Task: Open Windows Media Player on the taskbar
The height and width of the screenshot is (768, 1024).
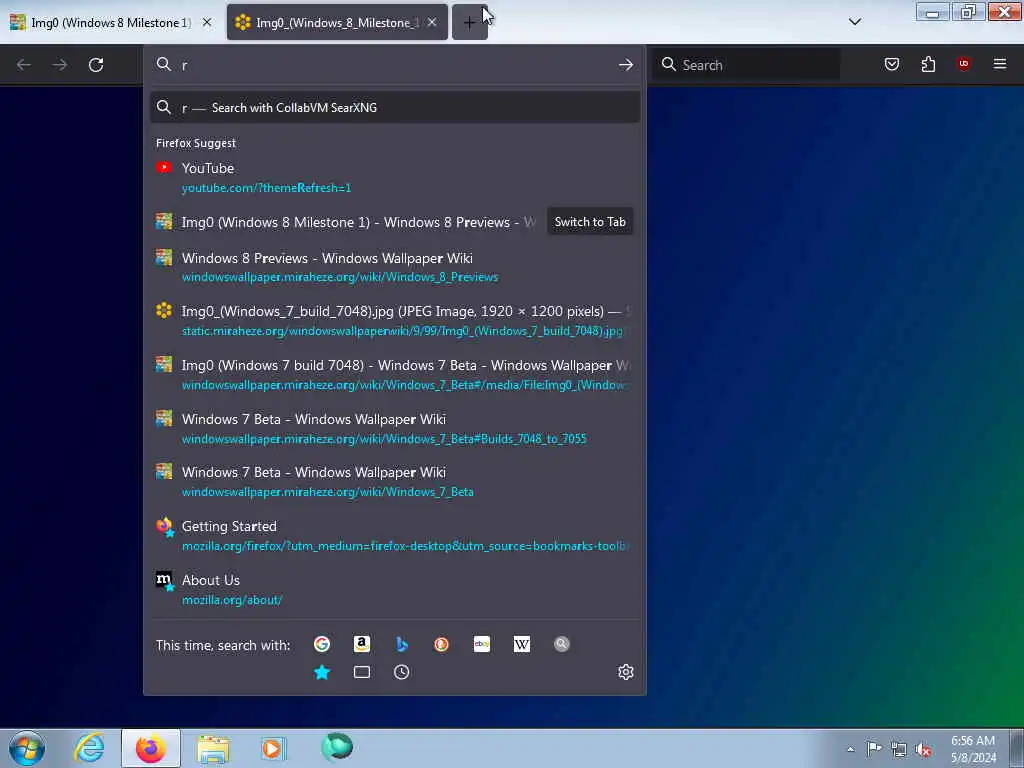Action: click(x=272, y=748)
